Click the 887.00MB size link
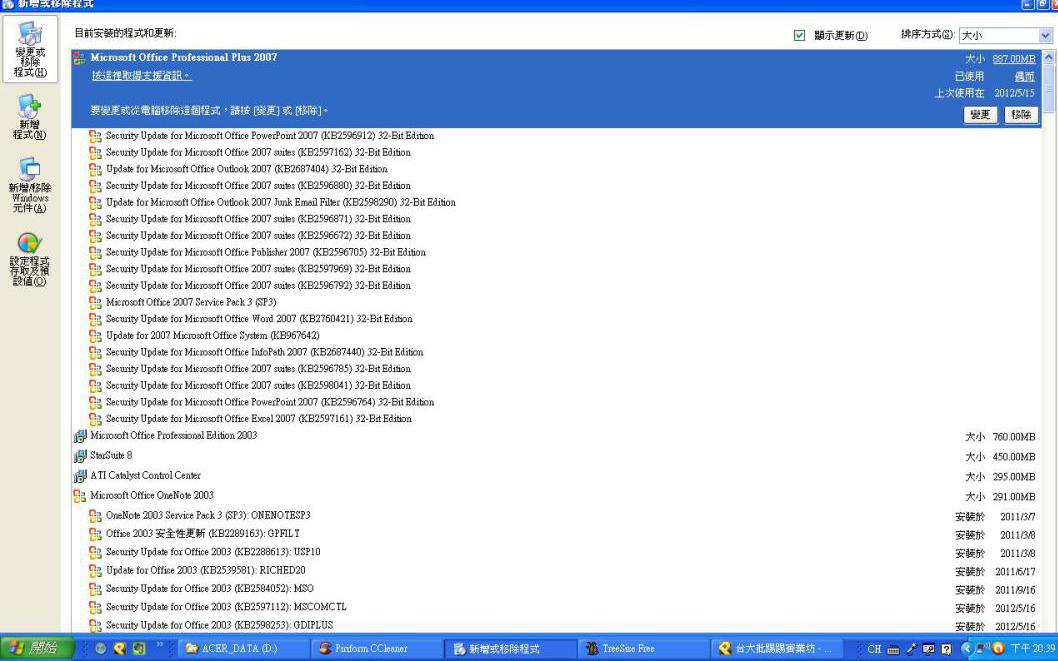 click(x=1013, y=59)
